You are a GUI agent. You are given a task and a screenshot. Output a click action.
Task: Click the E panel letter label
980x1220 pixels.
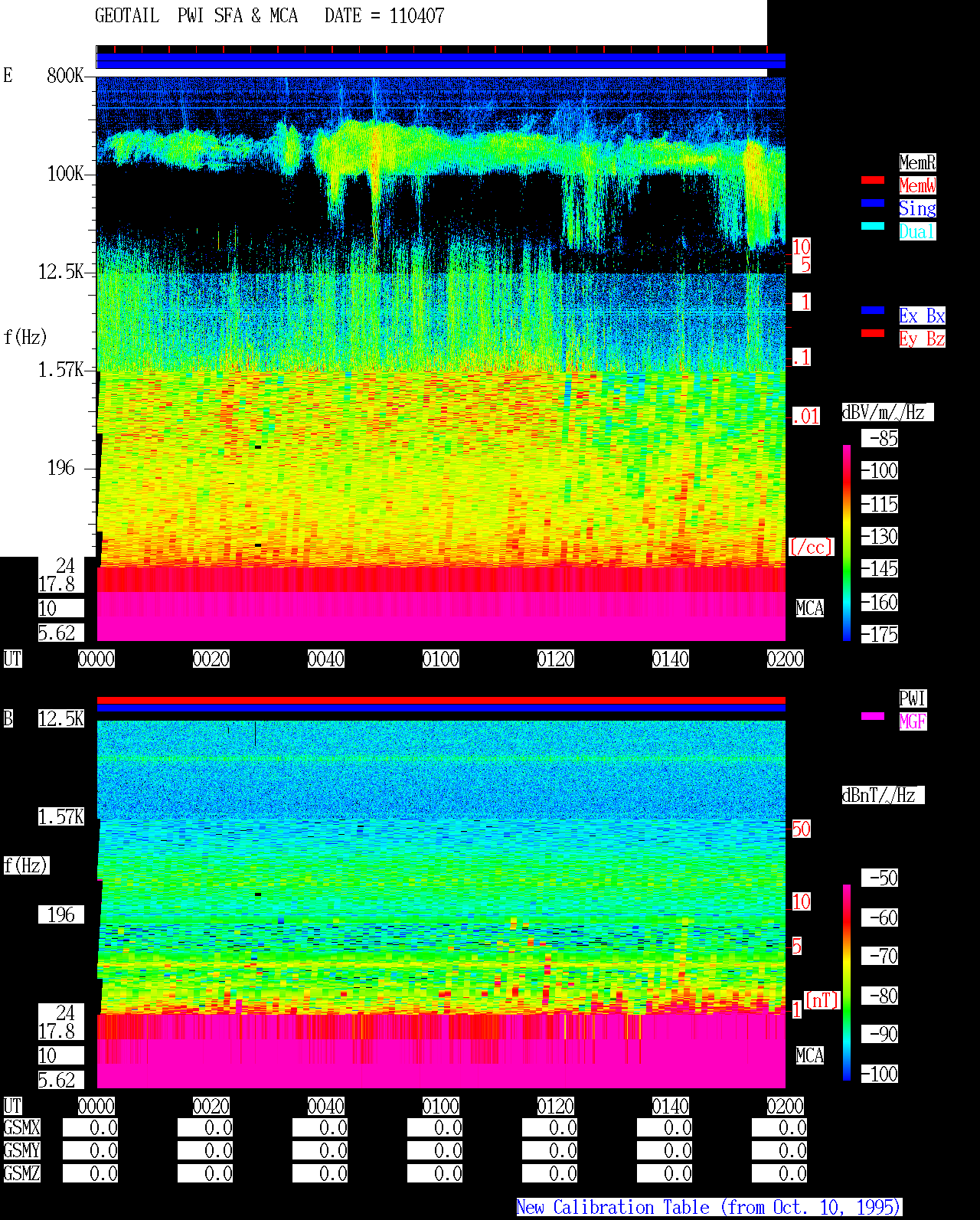click(8, 75)
